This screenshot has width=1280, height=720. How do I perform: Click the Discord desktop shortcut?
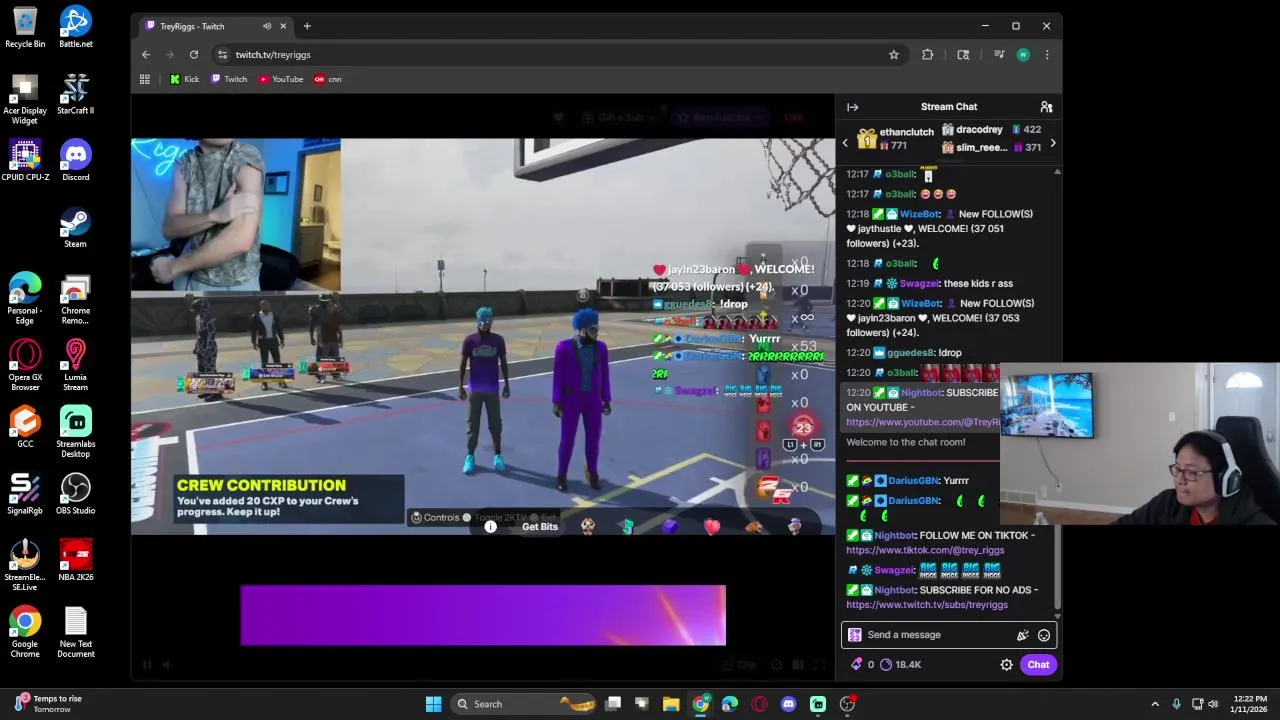(75, 160)
